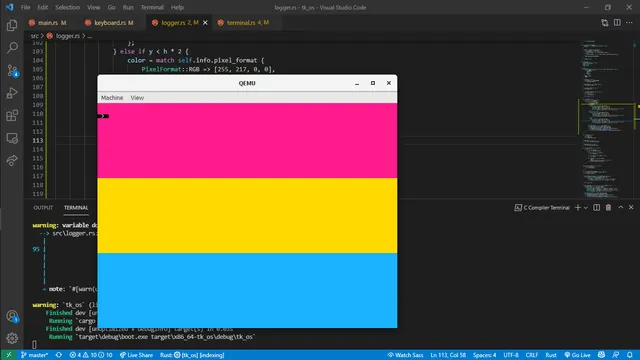Maximize the panel with the up chevron
640x360 pixels.
pyautogui.click(x=620, y=208)
